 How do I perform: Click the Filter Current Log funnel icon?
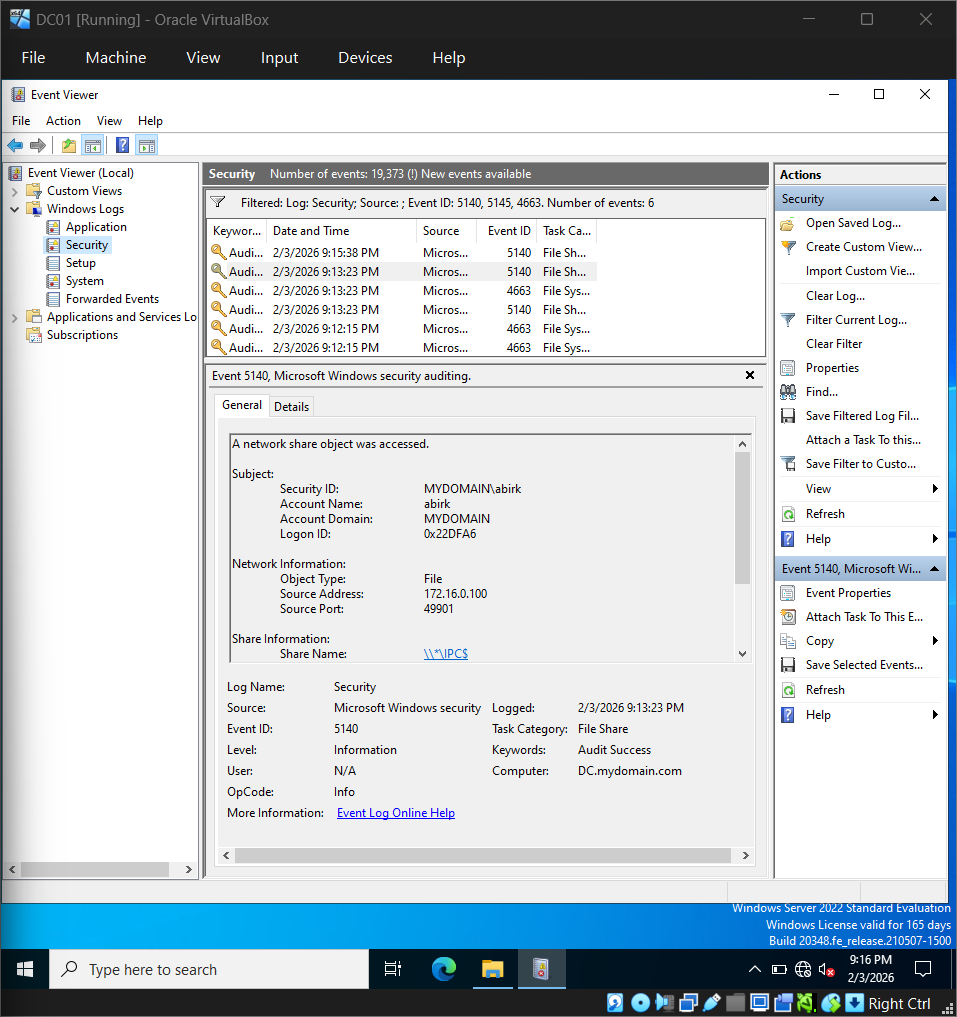pyautogui.click(x=788, y=320)
